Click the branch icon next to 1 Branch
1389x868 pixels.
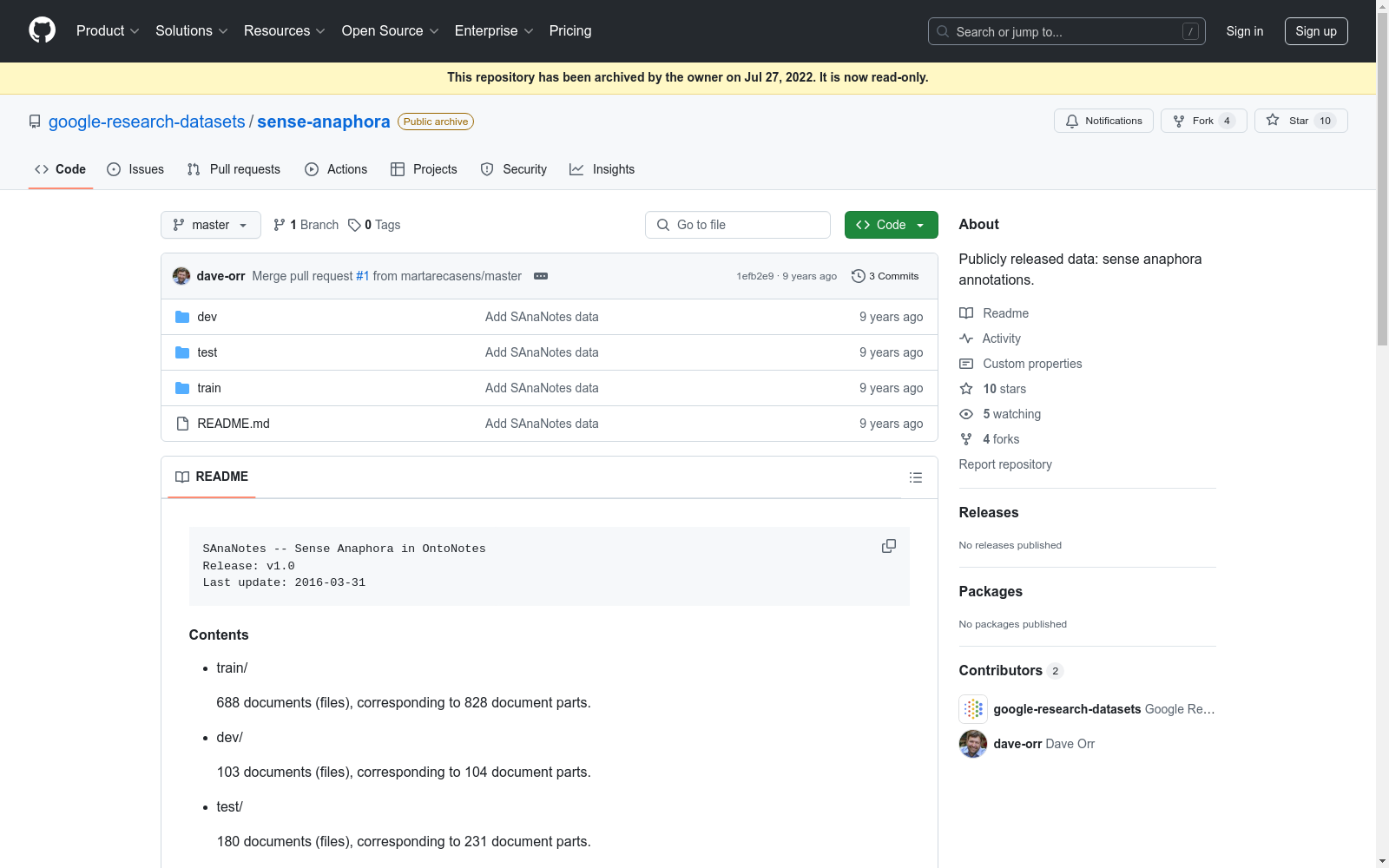point(280,225)
